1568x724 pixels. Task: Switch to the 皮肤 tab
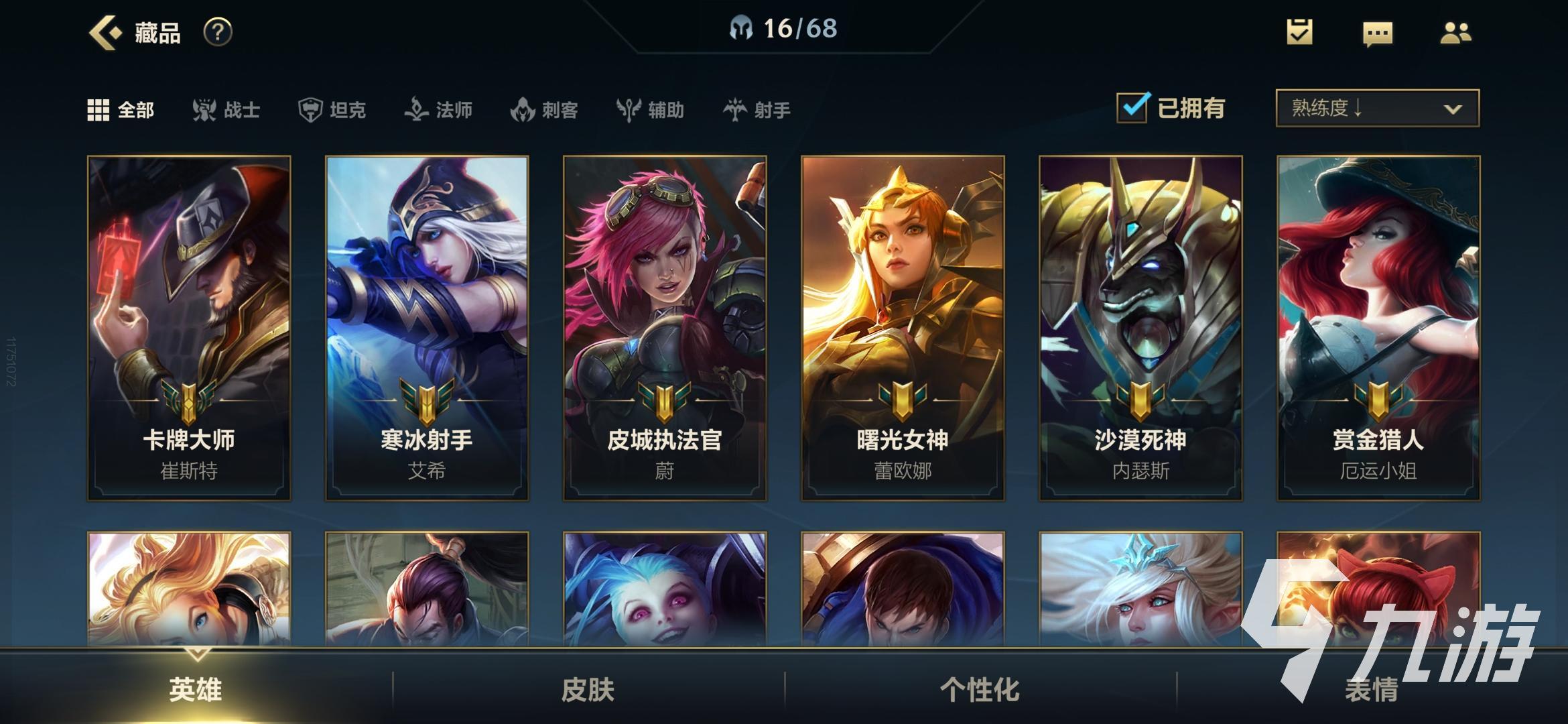pyautogui.click(x=588, y=689)
